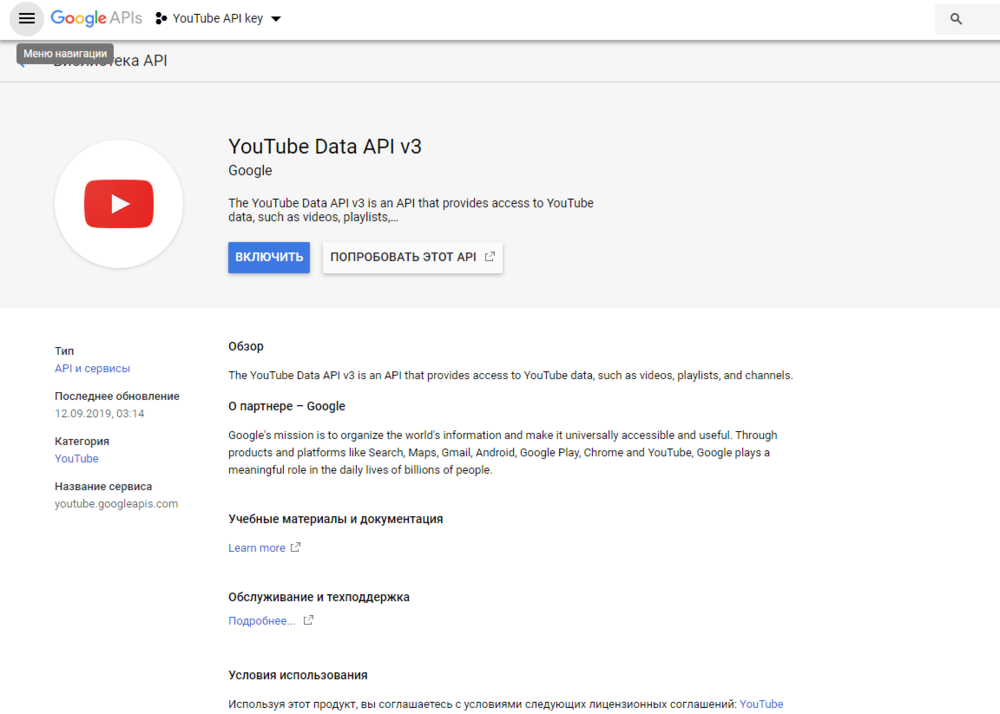The width and height of the screenshot is (1000, 714).
Task: Click the search magnifier icon
Action: pos(956,19)
